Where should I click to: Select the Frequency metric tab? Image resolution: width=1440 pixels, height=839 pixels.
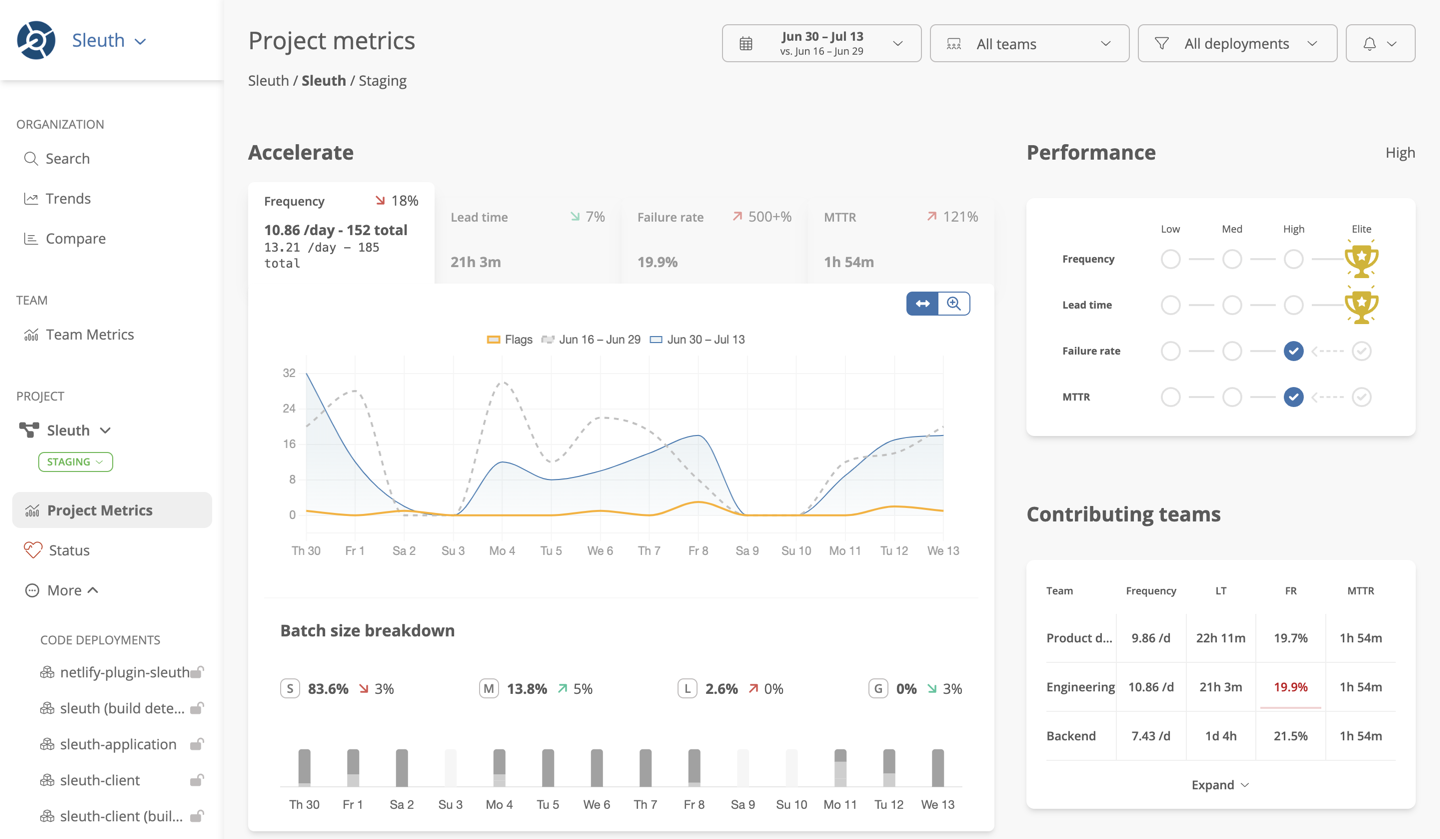coord(341,233)
